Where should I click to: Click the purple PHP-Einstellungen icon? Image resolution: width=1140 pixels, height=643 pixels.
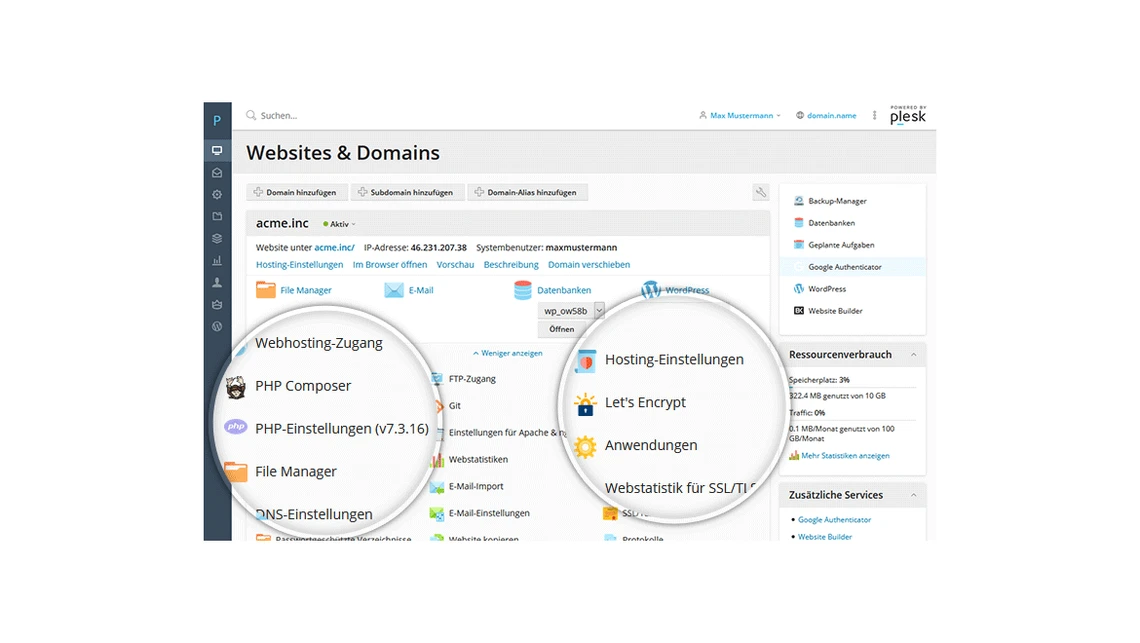[236, 428]
